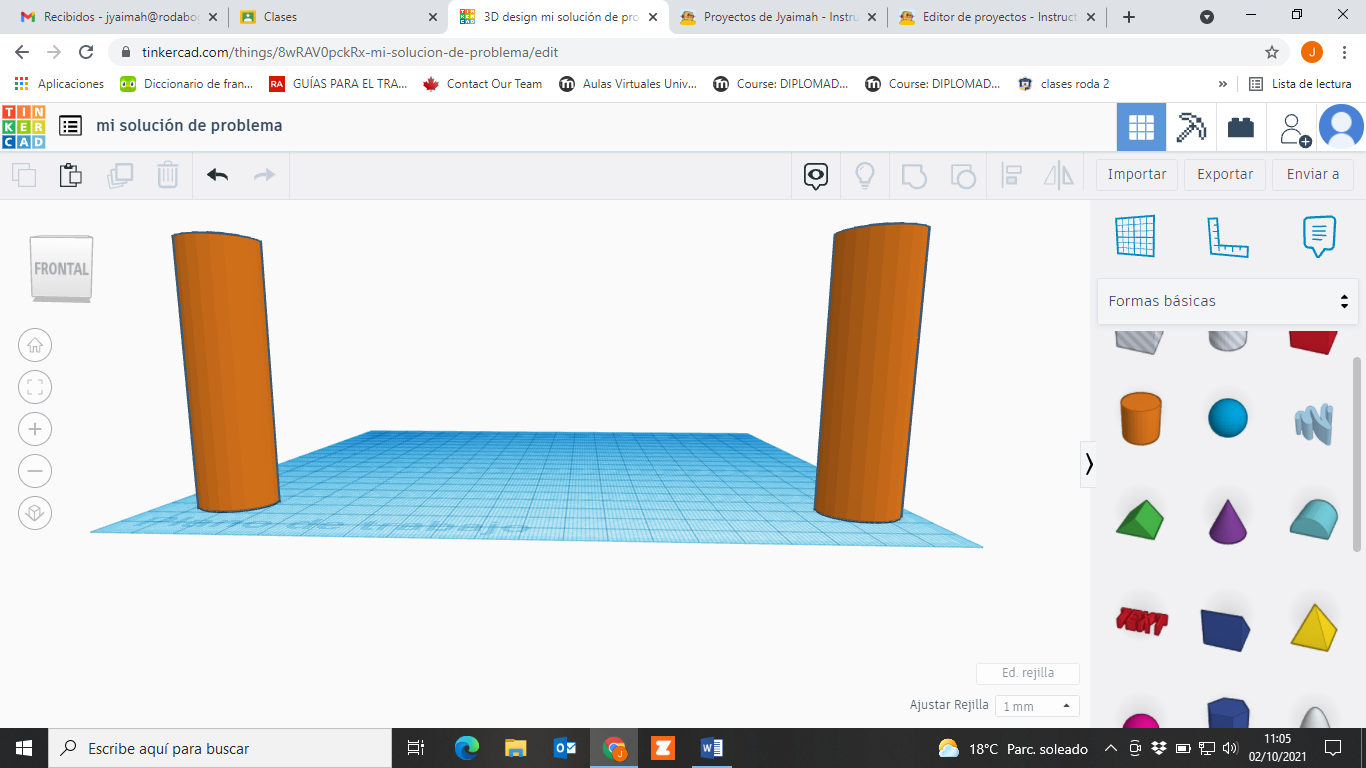Select the blue sphere shape
Screen dimensions: 1366x768
tap(1228, 418)
